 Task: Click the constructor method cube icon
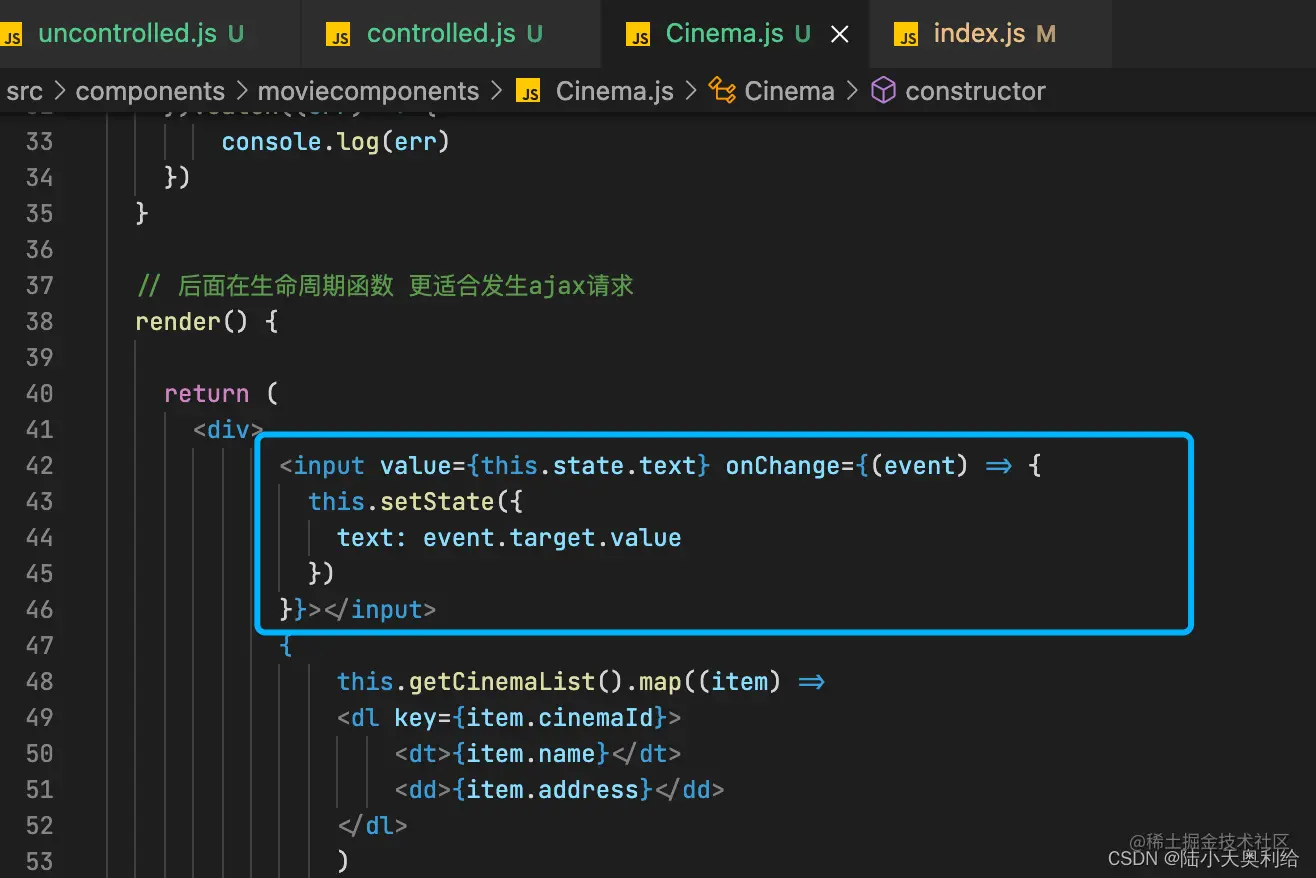tap(883, 91)
